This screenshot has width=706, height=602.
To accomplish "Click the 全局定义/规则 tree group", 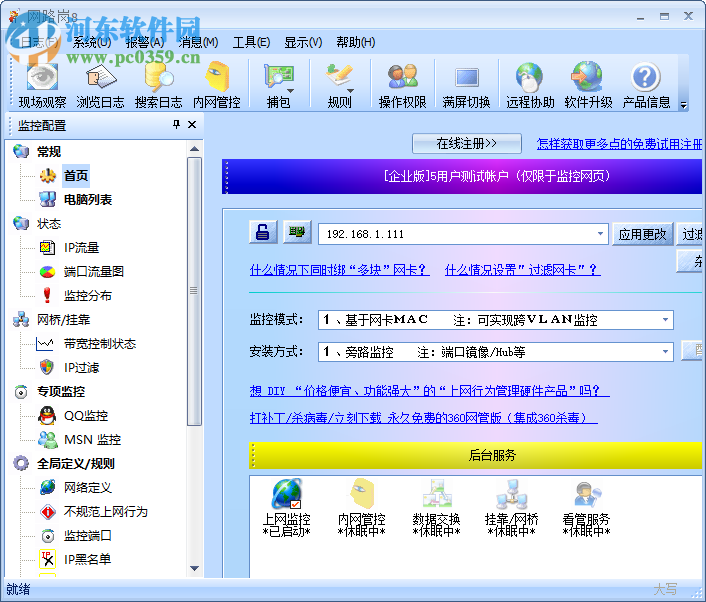I will click(x=76, y=464).
